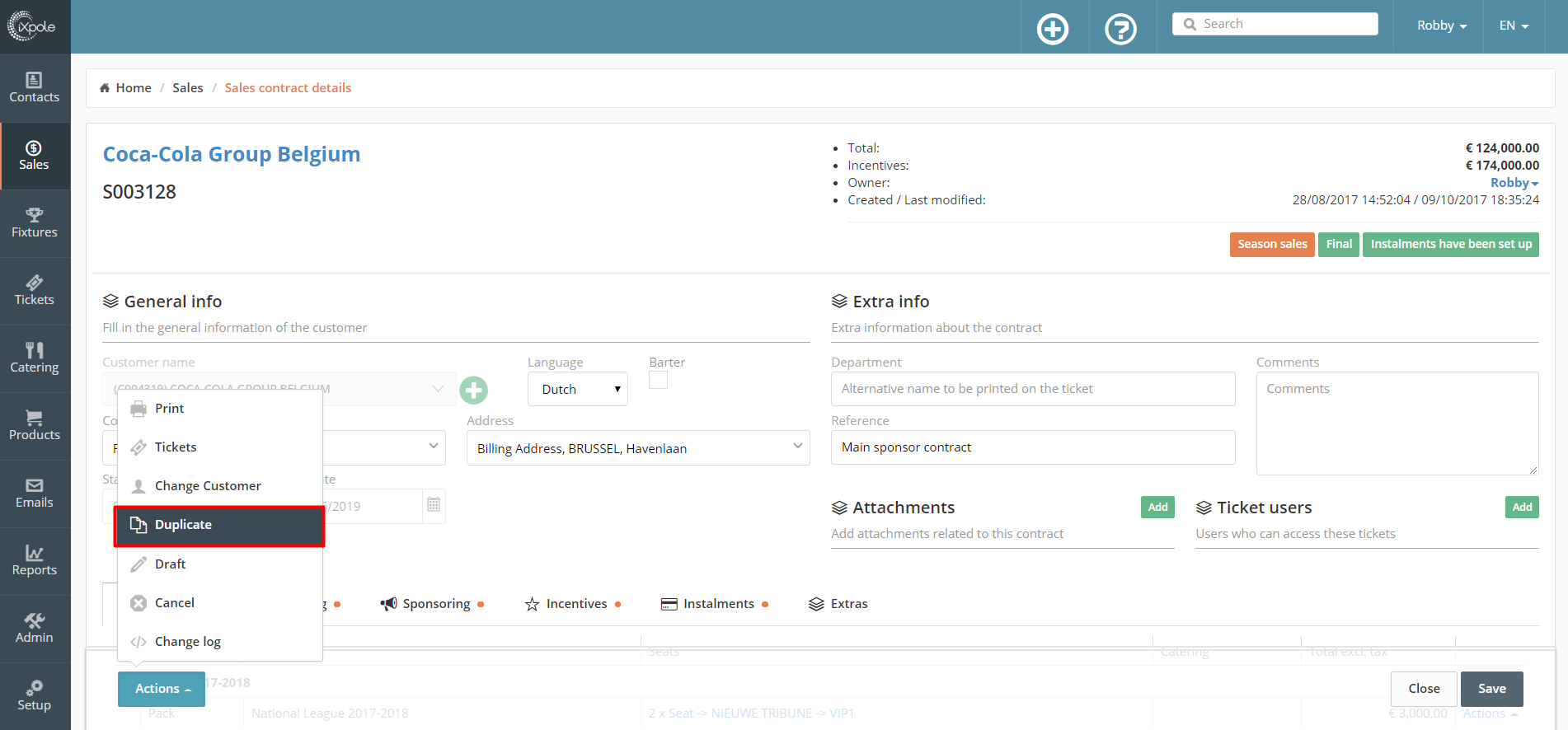Open the Products sidebar section
This screenshot has width=1568, height=730.
[x=35, y=426]
